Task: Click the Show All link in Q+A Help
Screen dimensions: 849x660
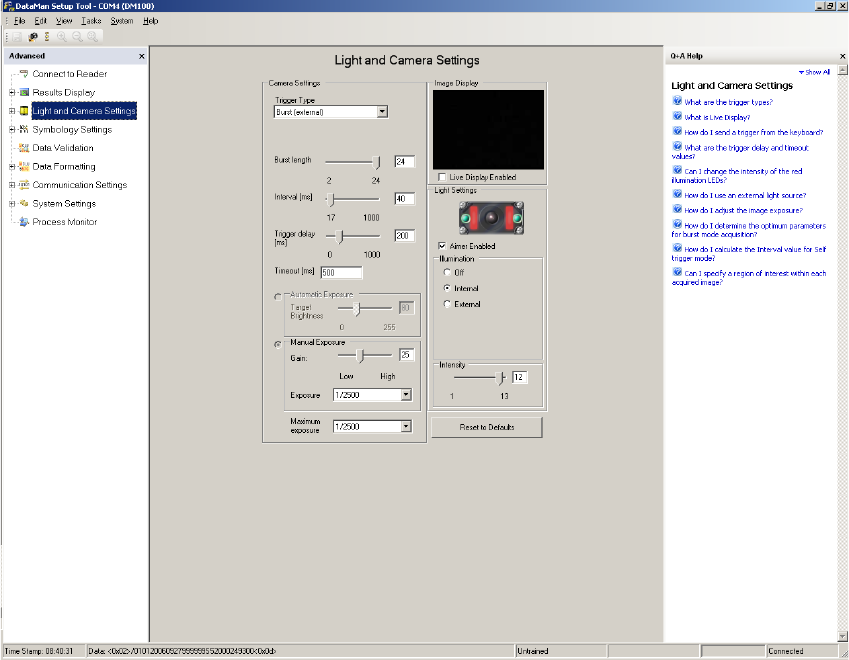Action: click(814, 72)
